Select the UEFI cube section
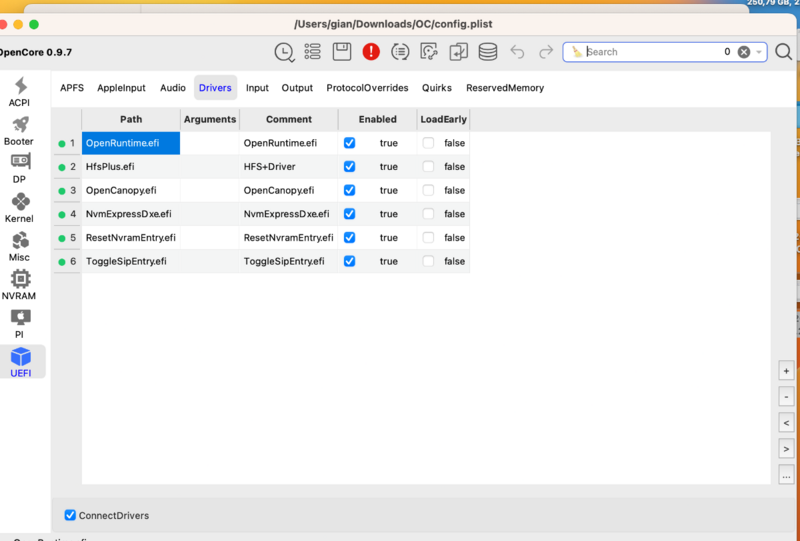Image resolution: width=800 pixels, height=541 pixels. 20,362
